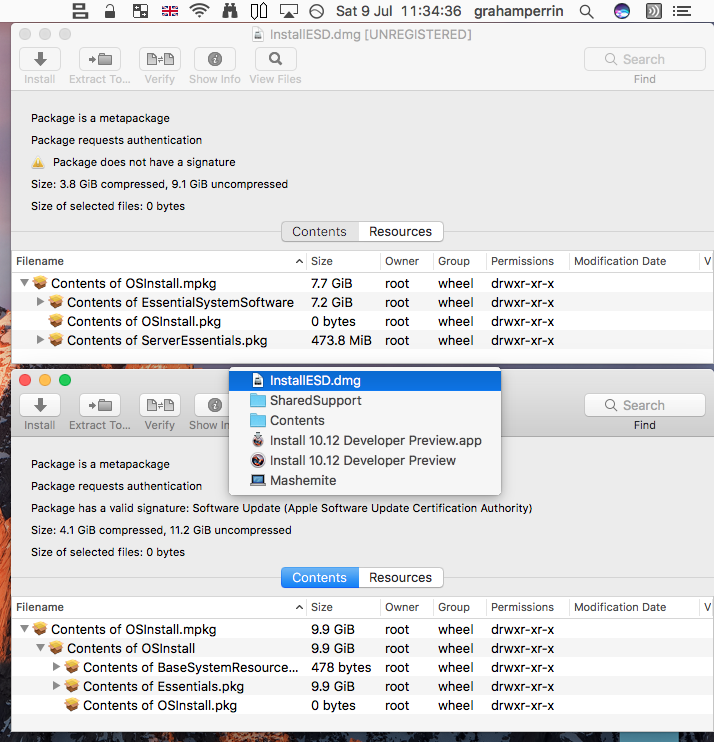Collapse Contents of OSInstall.mpkg in top window
This screenshot has width=714, height=742.
coord(24,283)
